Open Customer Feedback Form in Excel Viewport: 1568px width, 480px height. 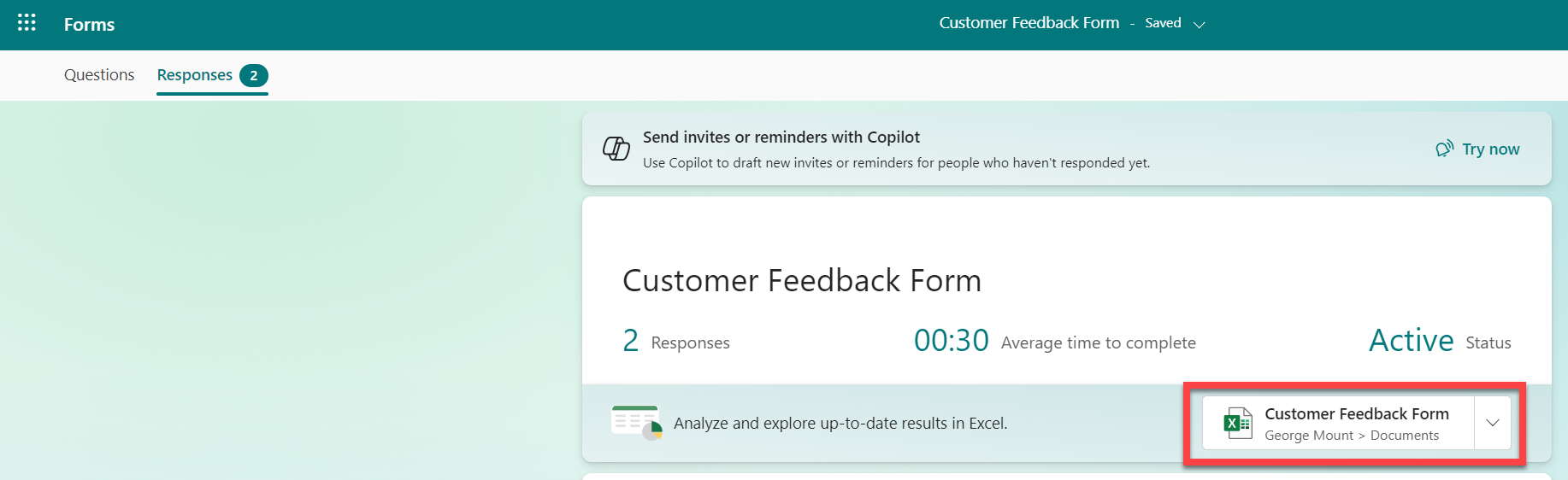(1356, 423)
